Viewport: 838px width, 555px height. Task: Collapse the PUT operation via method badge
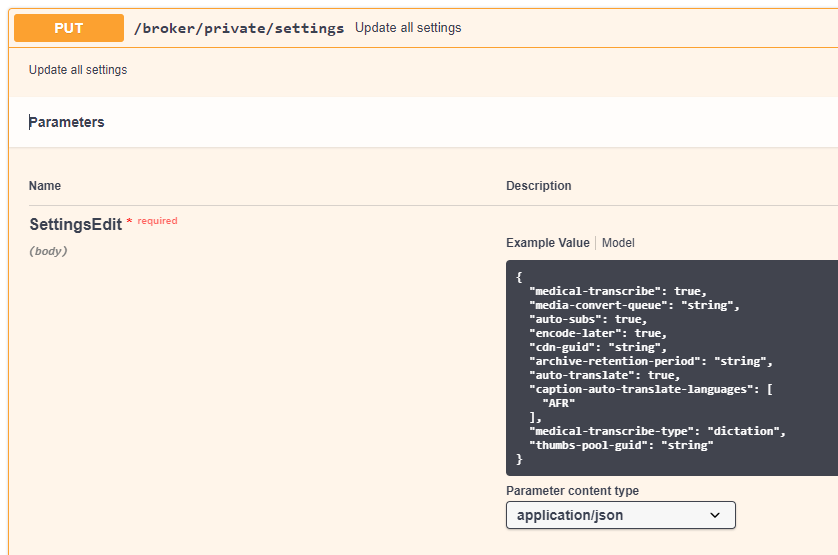point(68,28)
